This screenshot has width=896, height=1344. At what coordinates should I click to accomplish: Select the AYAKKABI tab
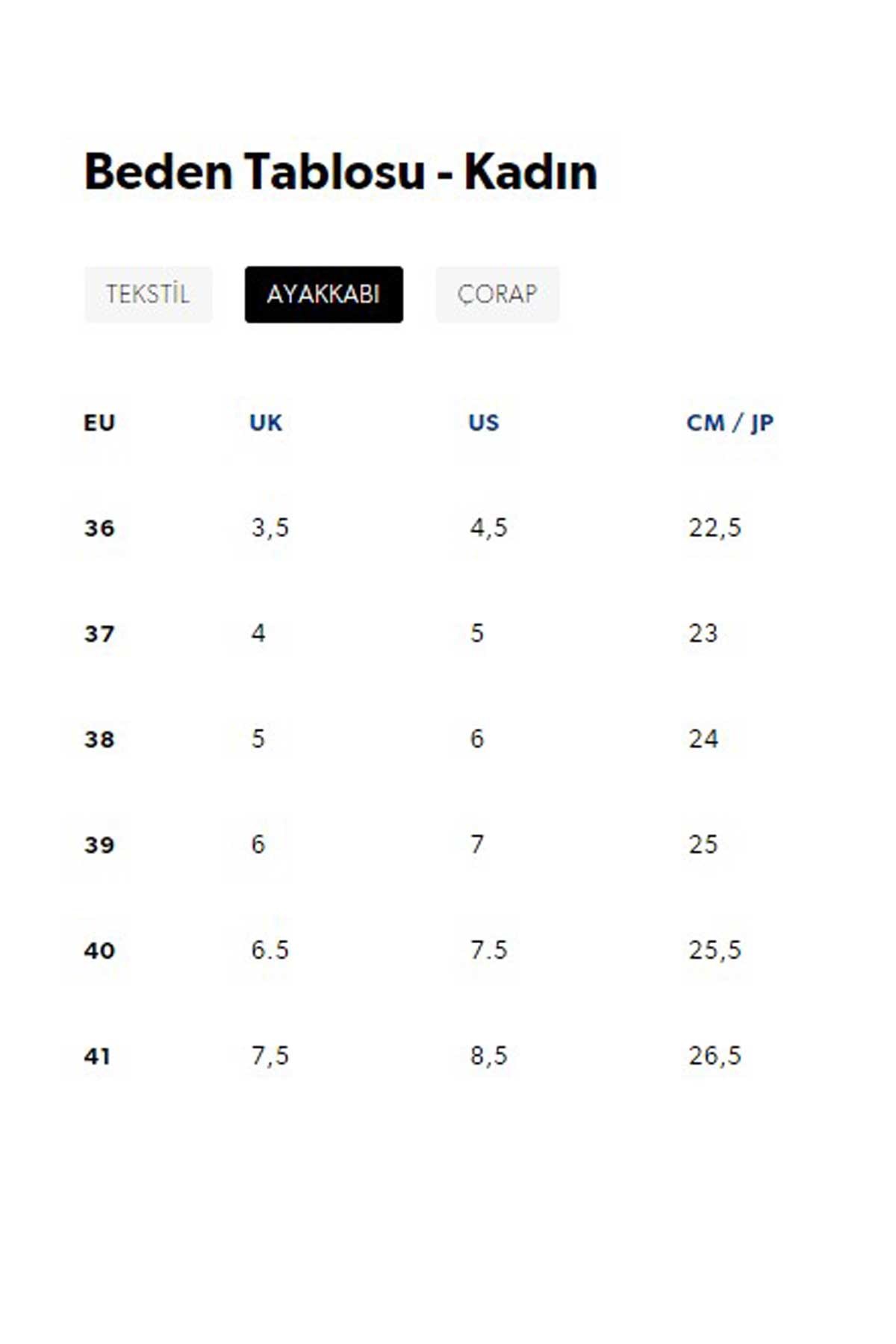pyautogui.click(x=323, y=294)
